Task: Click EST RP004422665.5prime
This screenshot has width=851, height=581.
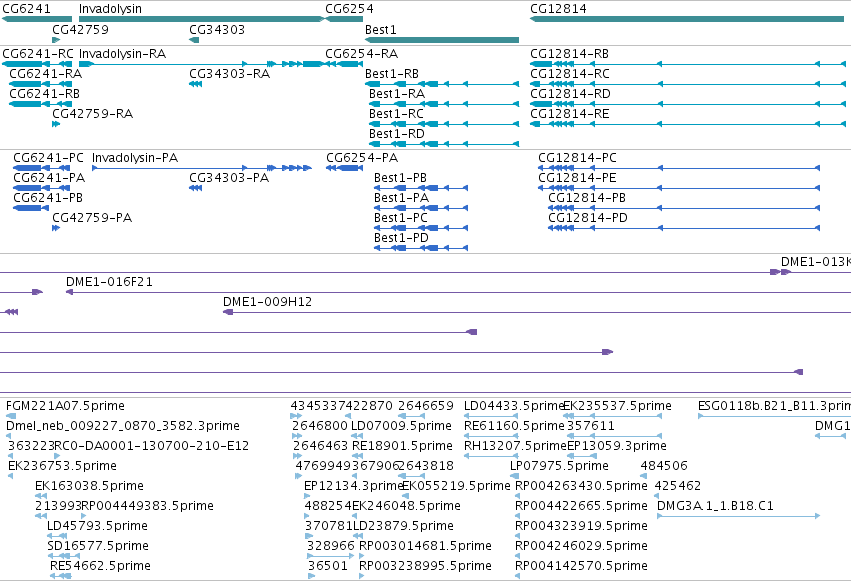Action: 581,506
